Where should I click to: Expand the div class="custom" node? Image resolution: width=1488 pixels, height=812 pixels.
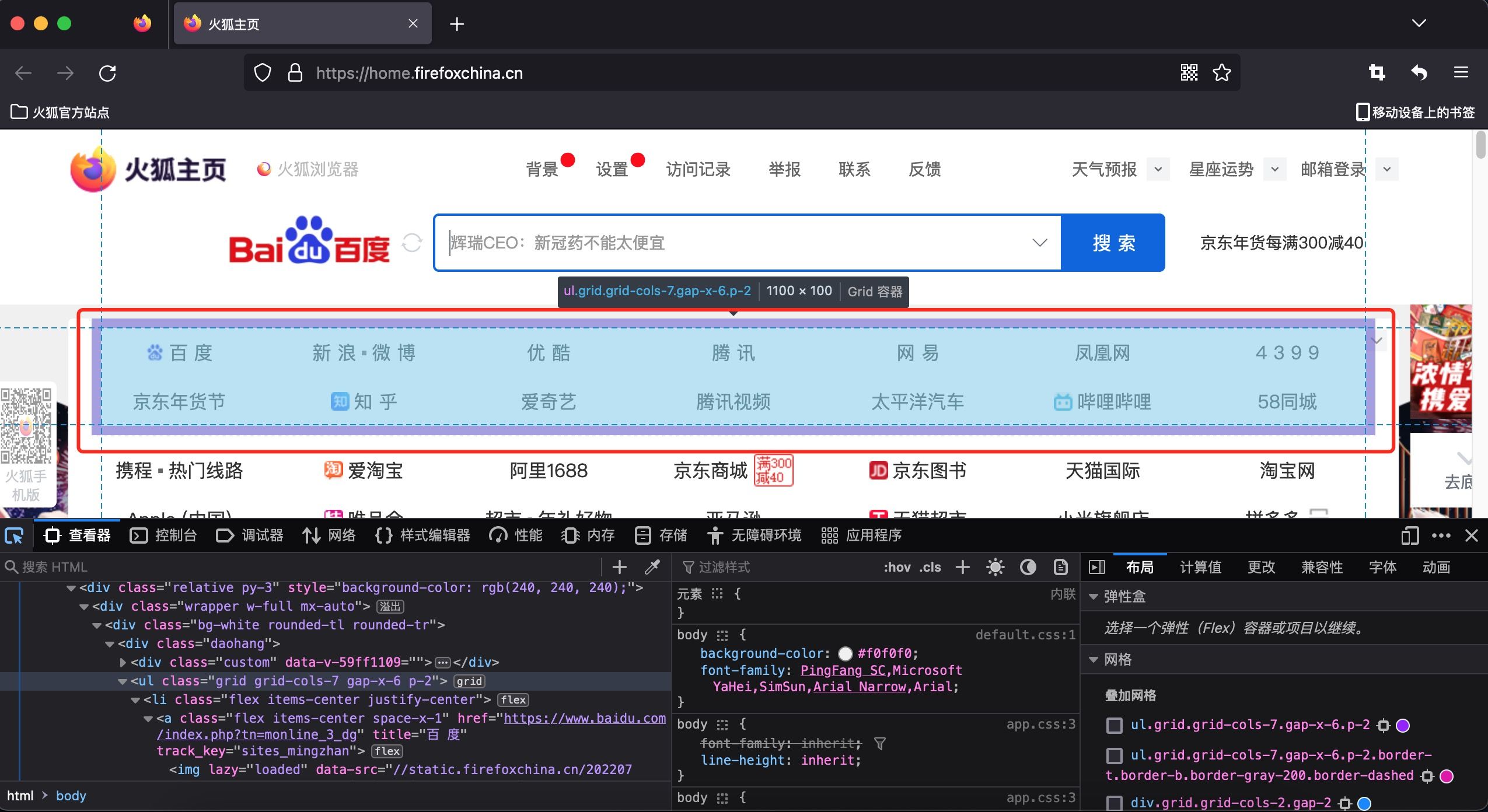click(123, 662)
